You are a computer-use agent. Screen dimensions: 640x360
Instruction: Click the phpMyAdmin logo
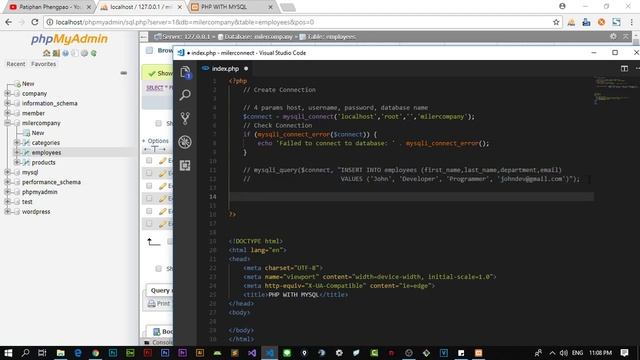69,39
